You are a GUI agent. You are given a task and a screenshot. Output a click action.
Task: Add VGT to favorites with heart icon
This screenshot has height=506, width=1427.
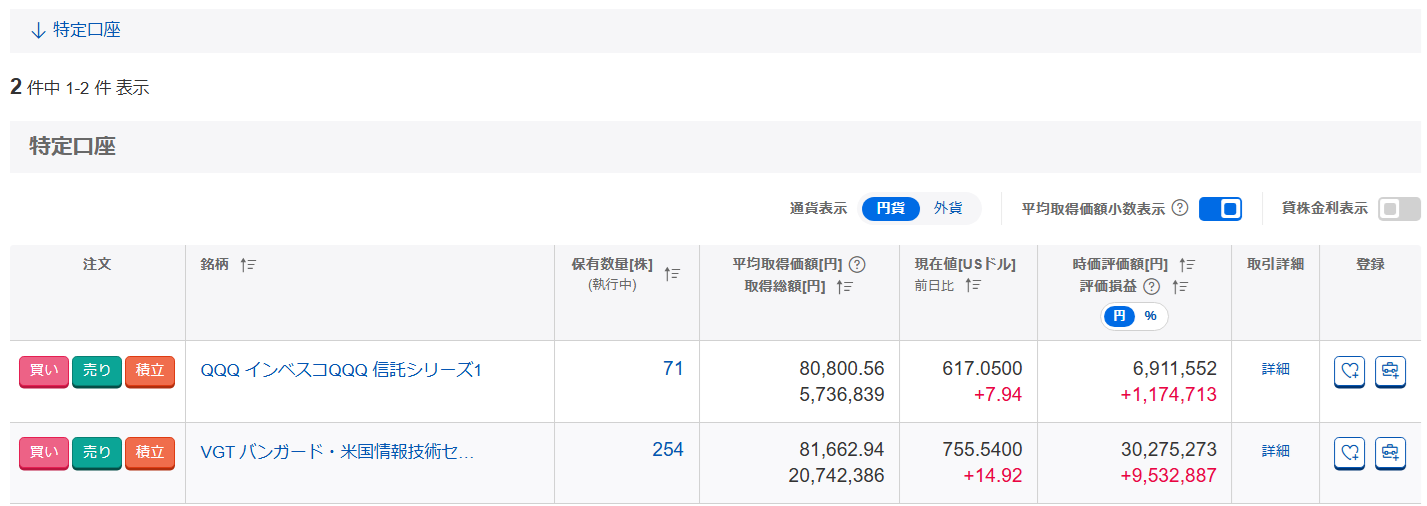pyautogui.click(x=1350, y=452)
